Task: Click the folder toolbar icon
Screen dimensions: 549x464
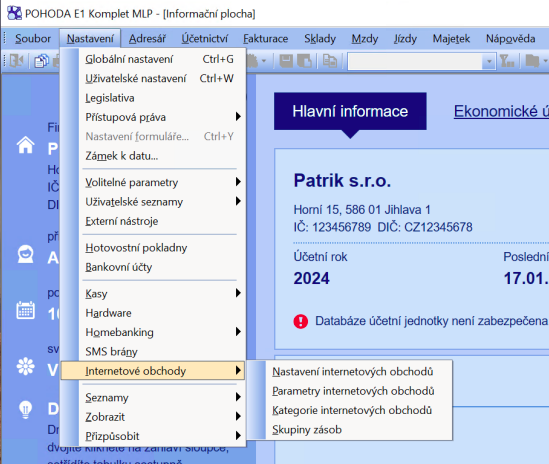Action: (532, 61)
